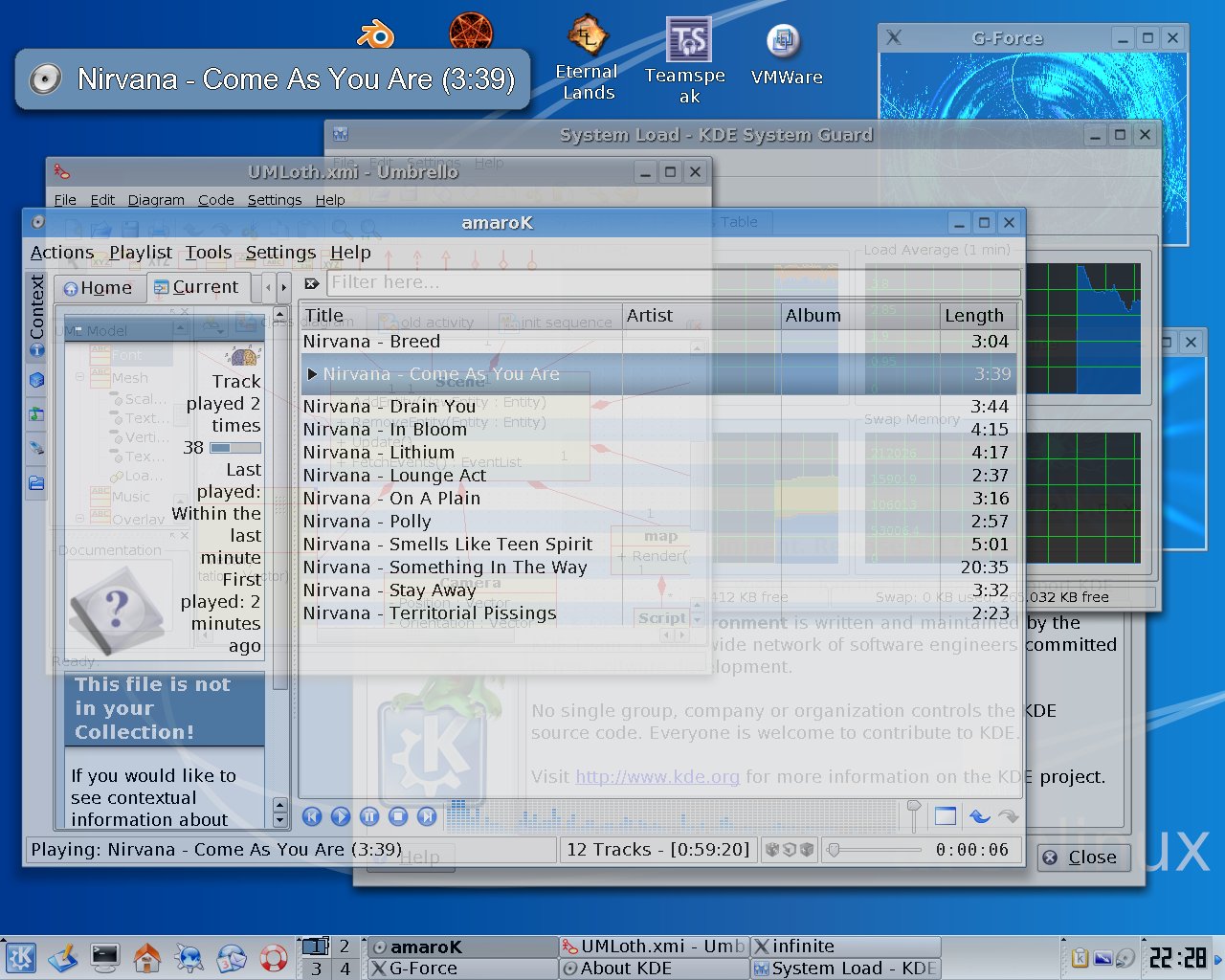Screen dimensions: 1225x980
Task: Open the Eternal Lands desktop icon
Action: pos(588,57)
